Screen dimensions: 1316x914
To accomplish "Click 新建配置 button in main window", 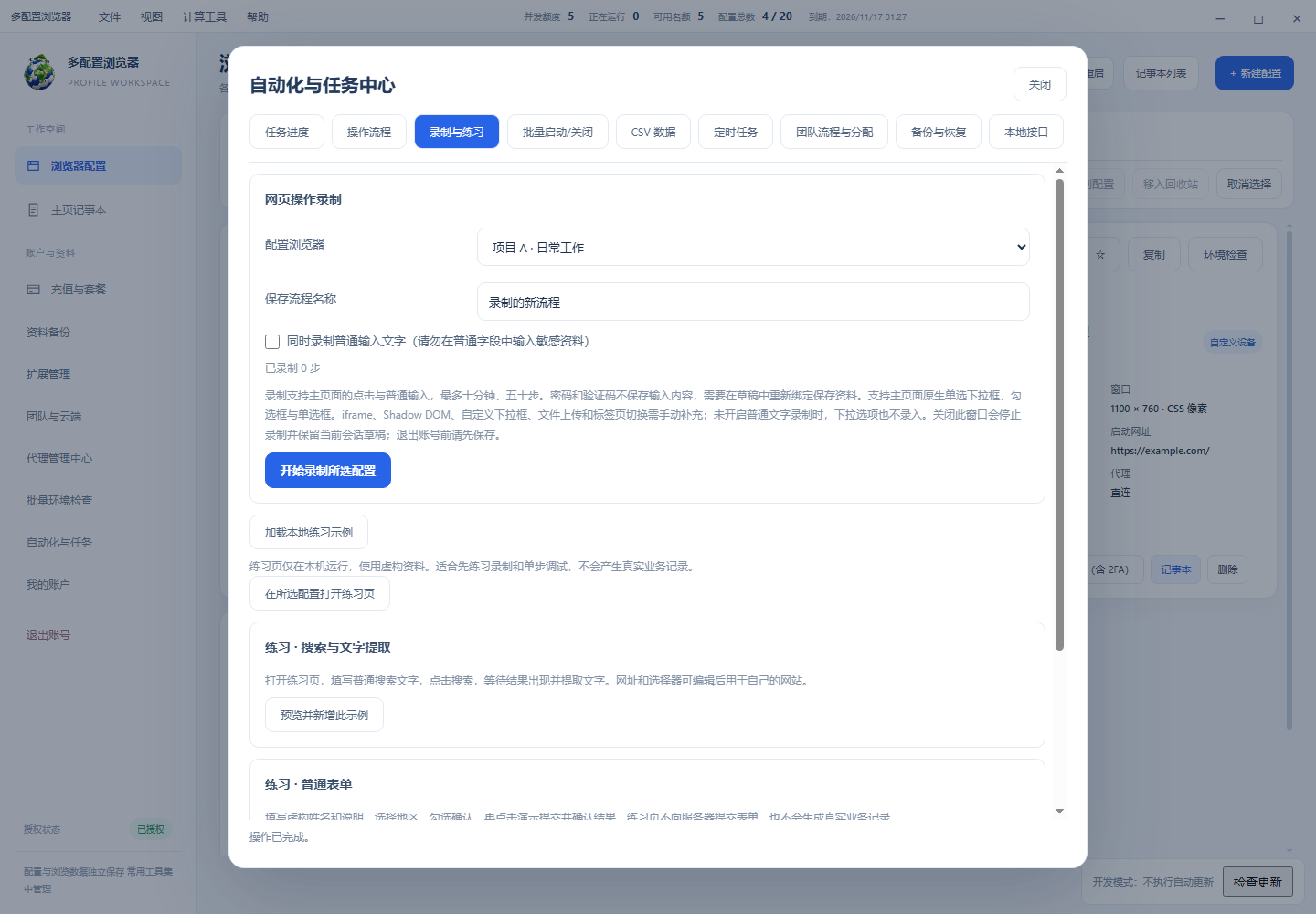I will pos(1255,73).
